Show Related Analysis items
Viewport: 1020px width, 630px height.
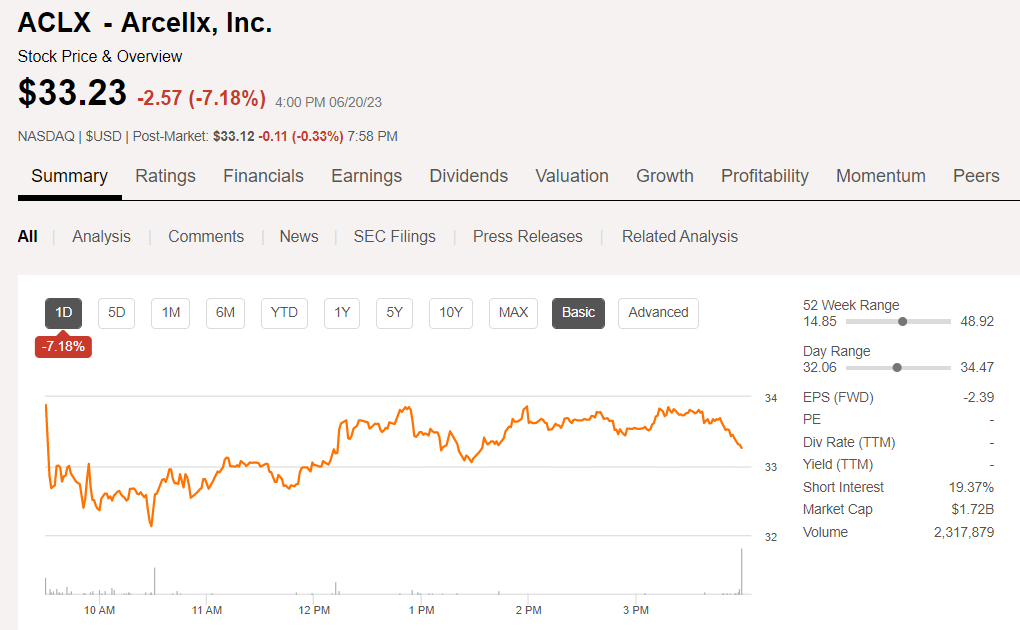(x=680, y=237)
